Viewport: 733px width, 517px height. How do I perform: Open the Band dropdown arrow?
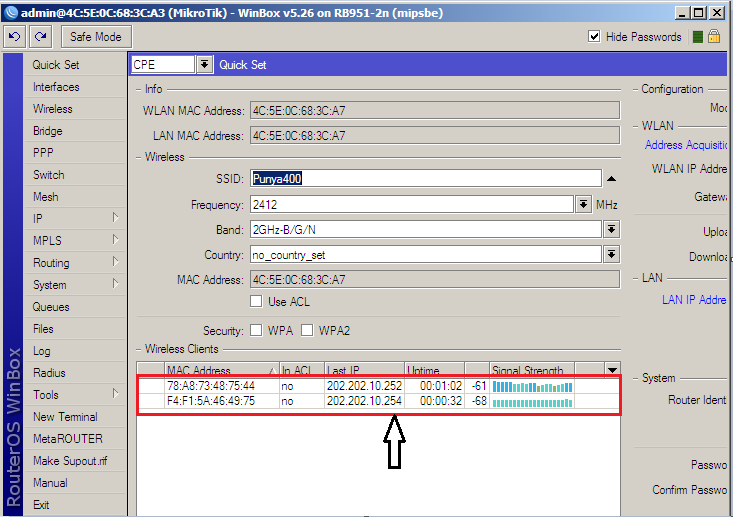pyautogui.click(x=611, y=230)
